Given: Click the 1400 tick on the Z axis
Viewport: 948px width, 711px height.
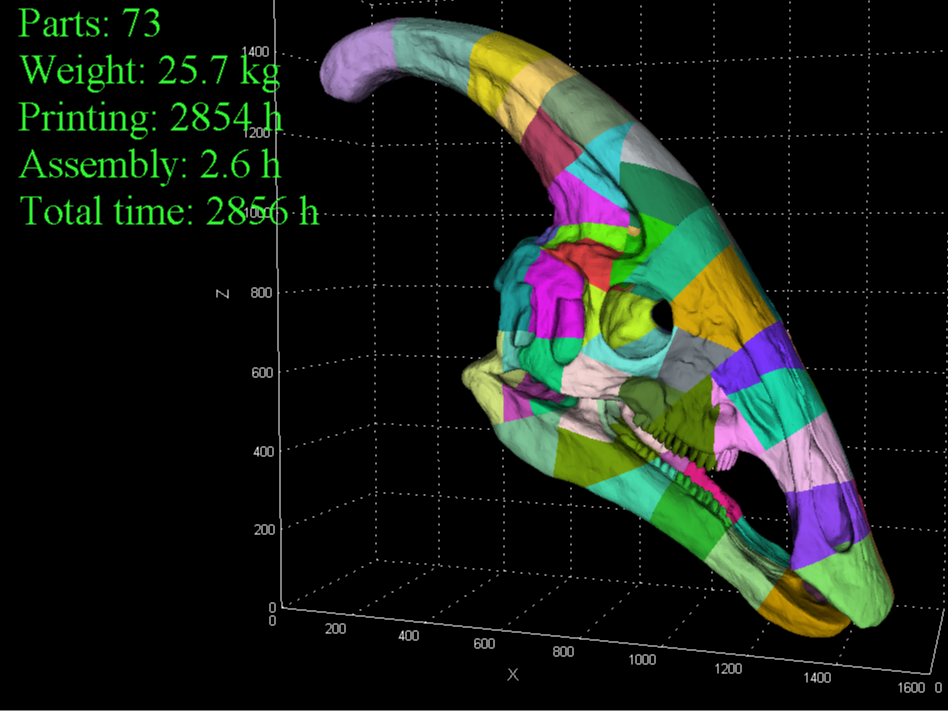Looking at the screenshot, I should click(x=254, y=50).
